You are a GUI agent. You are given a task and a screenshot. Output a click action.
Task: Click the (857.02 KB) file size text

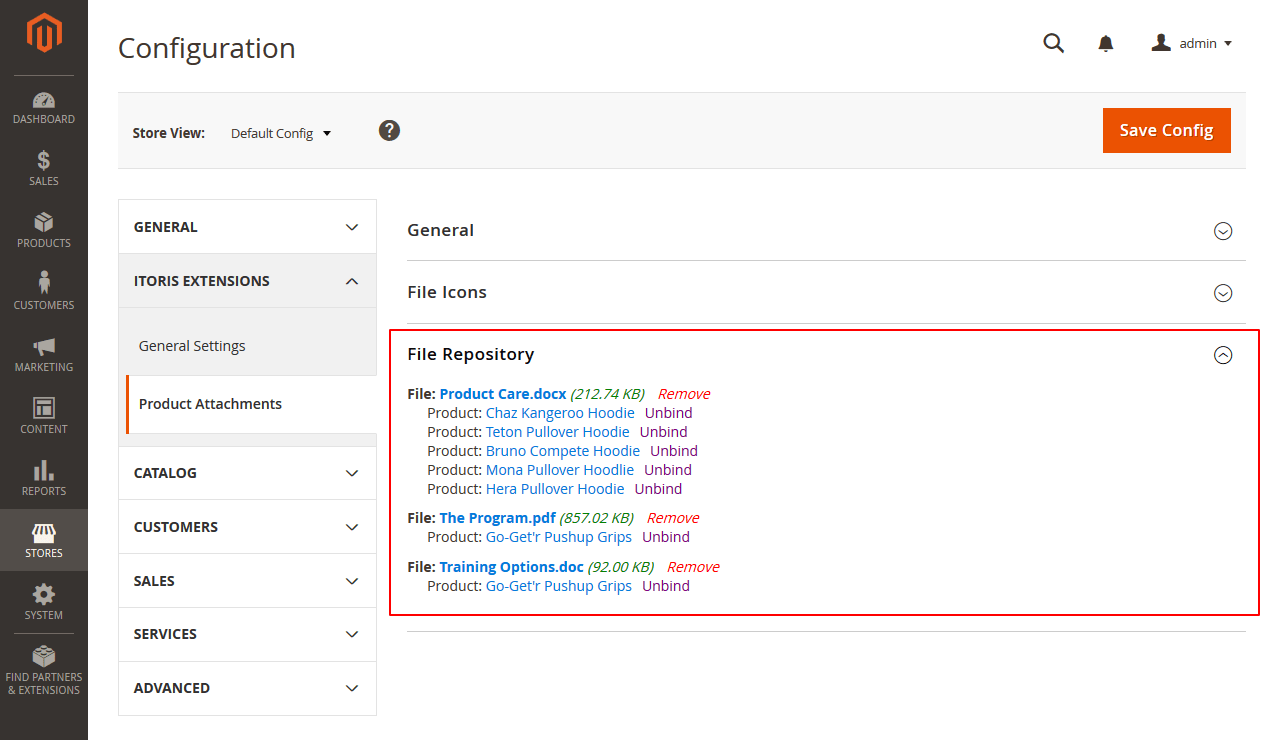[x=596, y=518]
